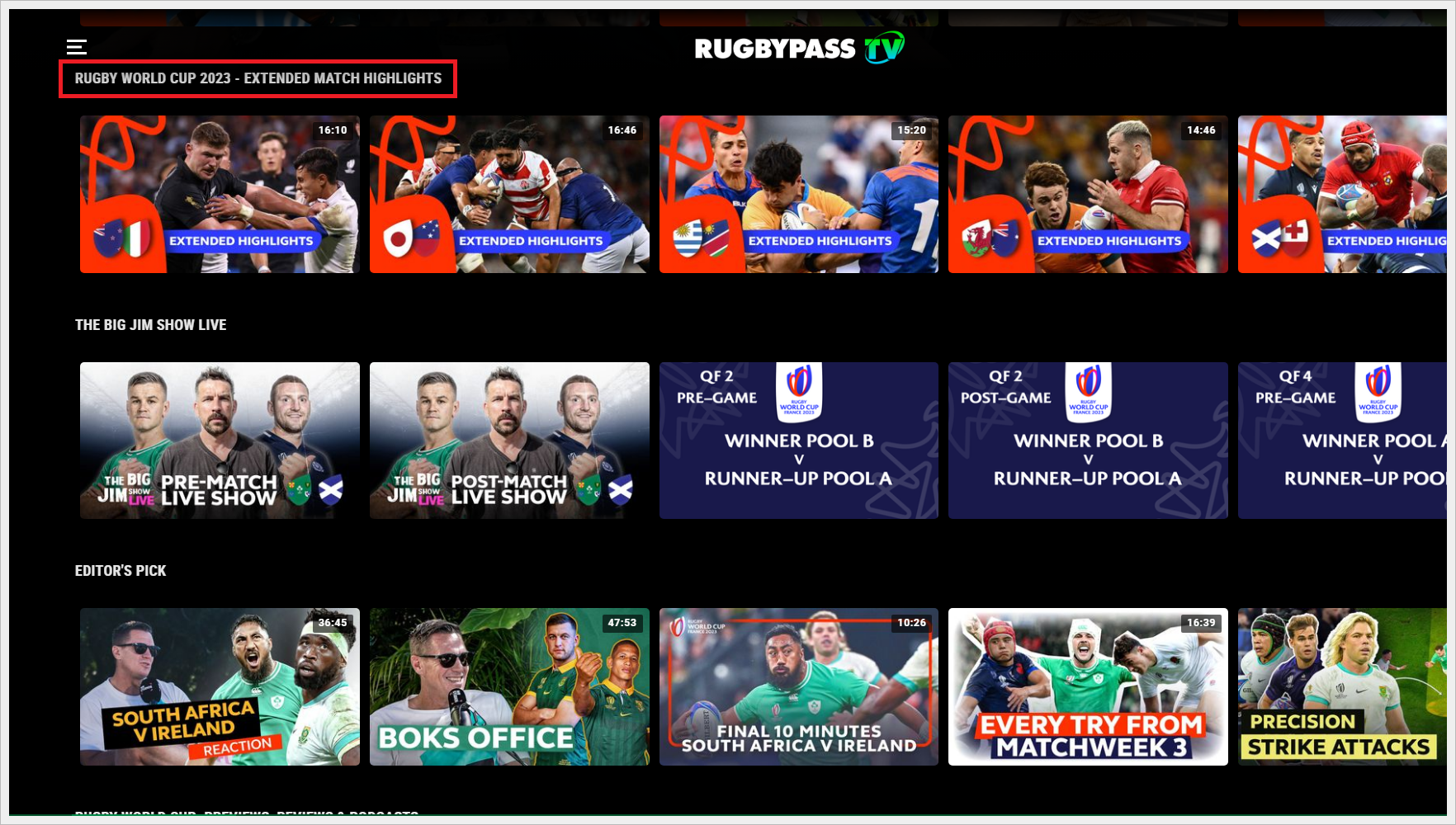
Task: Play Wales v Australia extended highlights
Action: (1088, 195)
